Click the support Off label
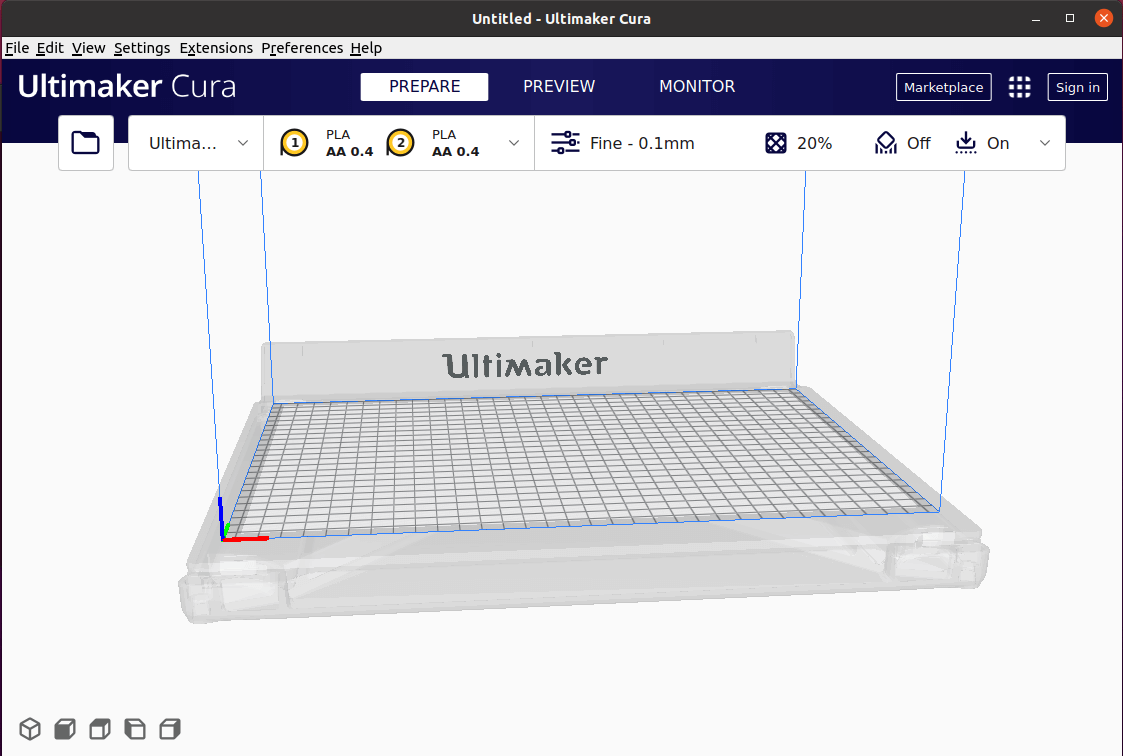Image resolution: width=1123 pixels, height=756 pixels. coord(919,143)
